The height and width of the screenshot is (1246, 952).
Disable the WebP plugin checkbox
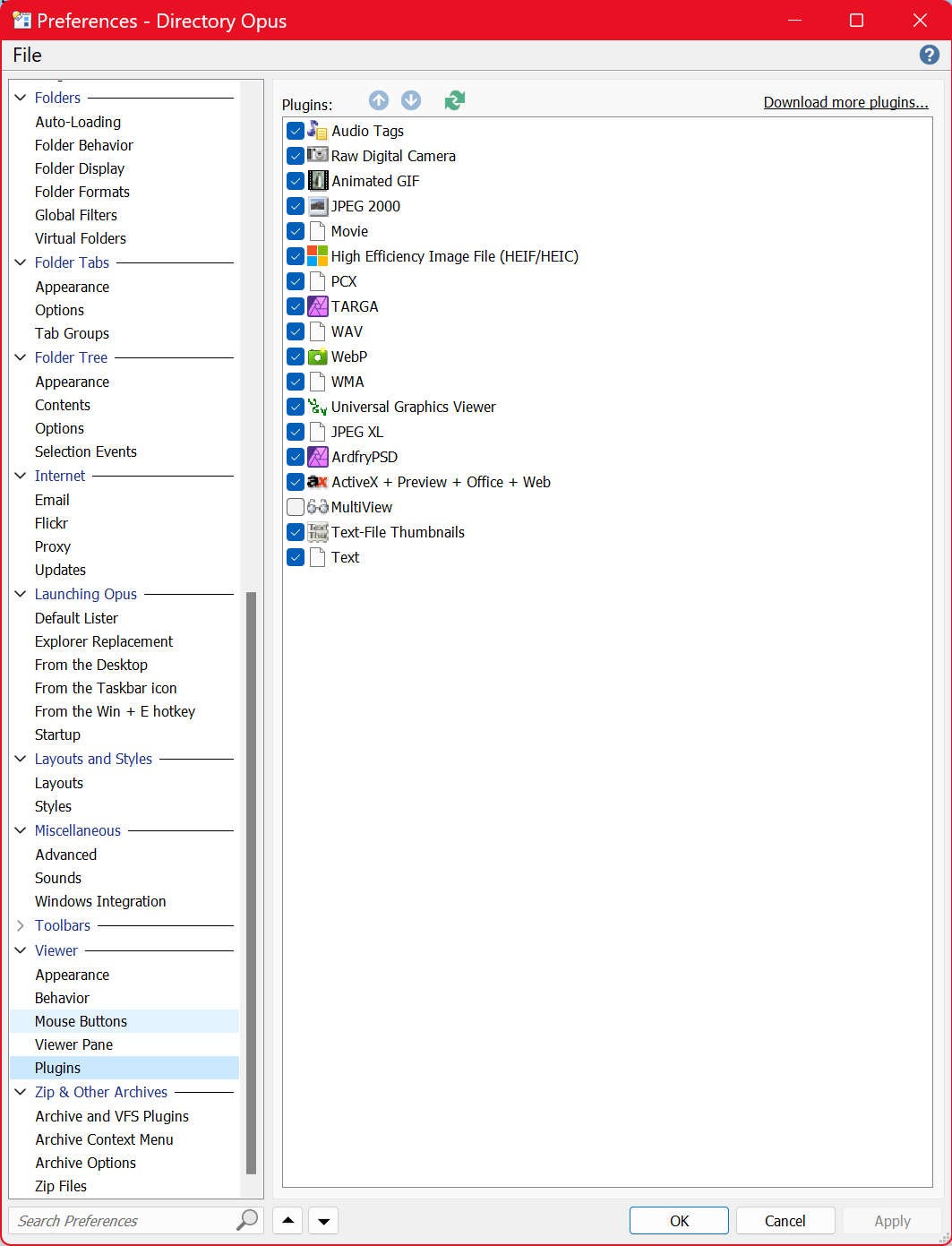coord(296,357)
